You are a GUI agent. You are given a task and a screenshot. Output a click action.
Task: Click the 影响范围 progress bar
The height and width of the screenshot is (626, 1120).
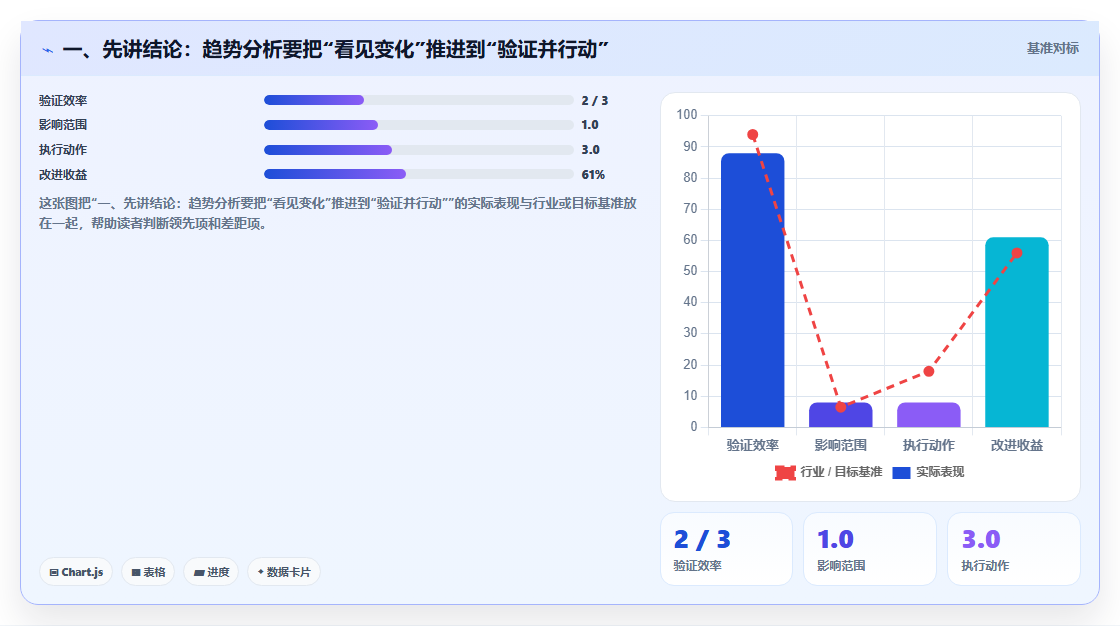[x=419, y=125]
